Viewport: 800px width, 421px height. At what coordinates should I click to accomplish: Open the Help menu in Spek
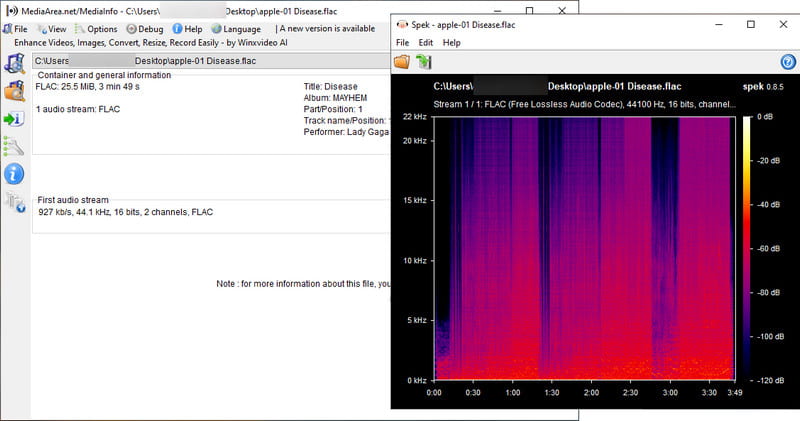pos(452,43)
